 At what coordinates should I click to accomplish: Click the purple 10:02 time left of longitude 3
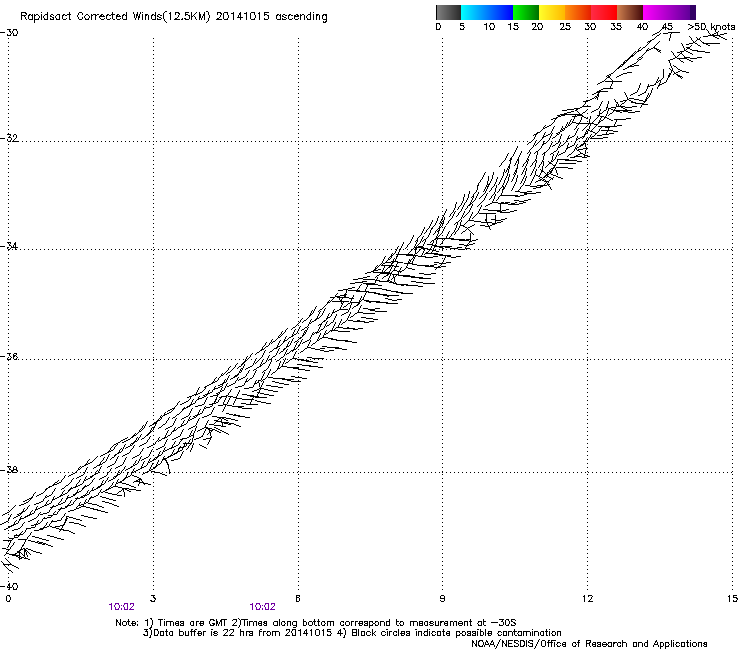121,607
